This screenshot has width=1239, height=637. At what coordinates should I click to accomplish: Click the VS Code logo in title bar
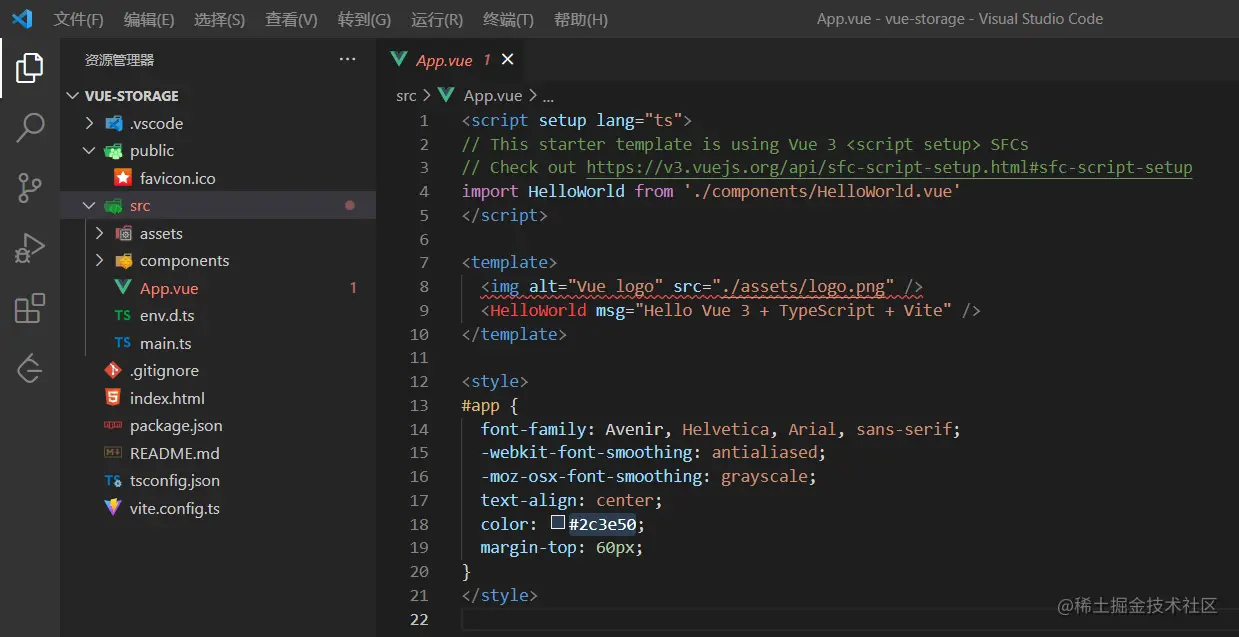(21, 18)
